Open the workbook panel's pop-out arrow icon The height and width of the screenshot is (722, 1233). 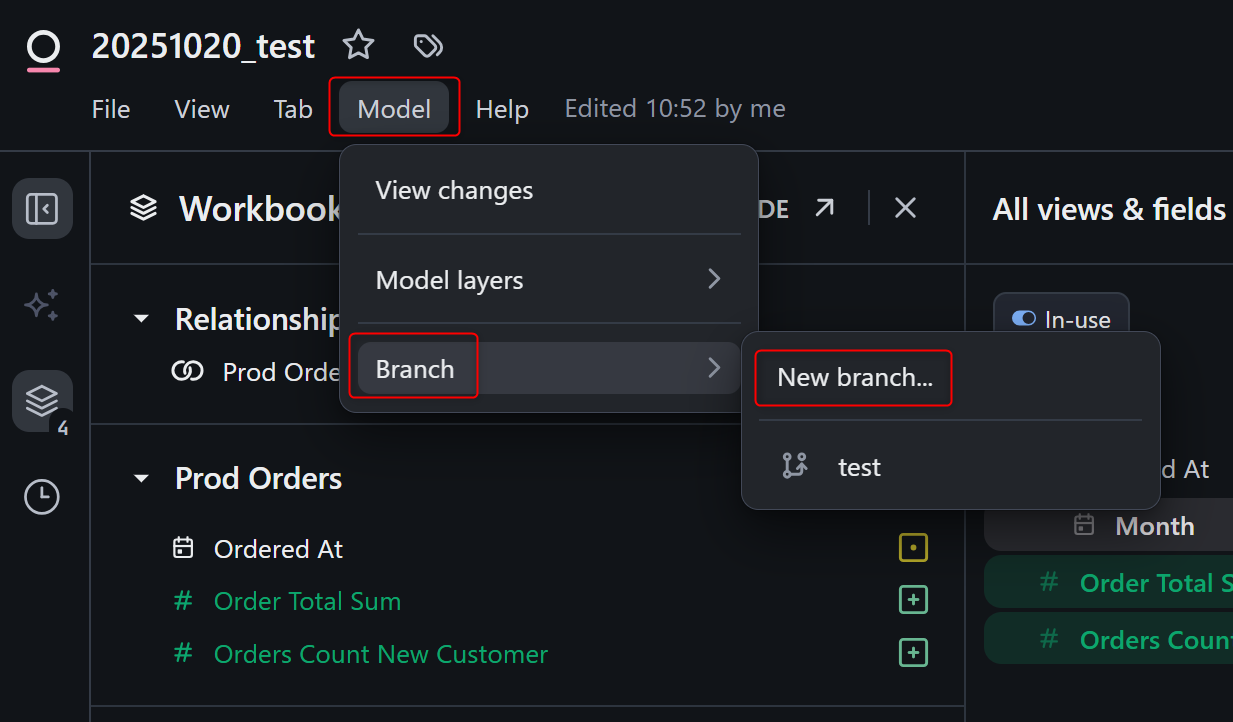(824, 208)
